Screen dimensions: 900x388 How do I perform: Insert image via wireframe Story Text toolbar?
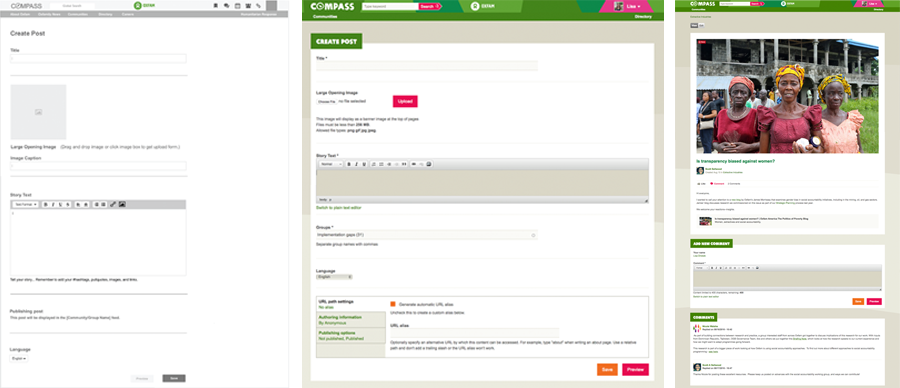122,204
